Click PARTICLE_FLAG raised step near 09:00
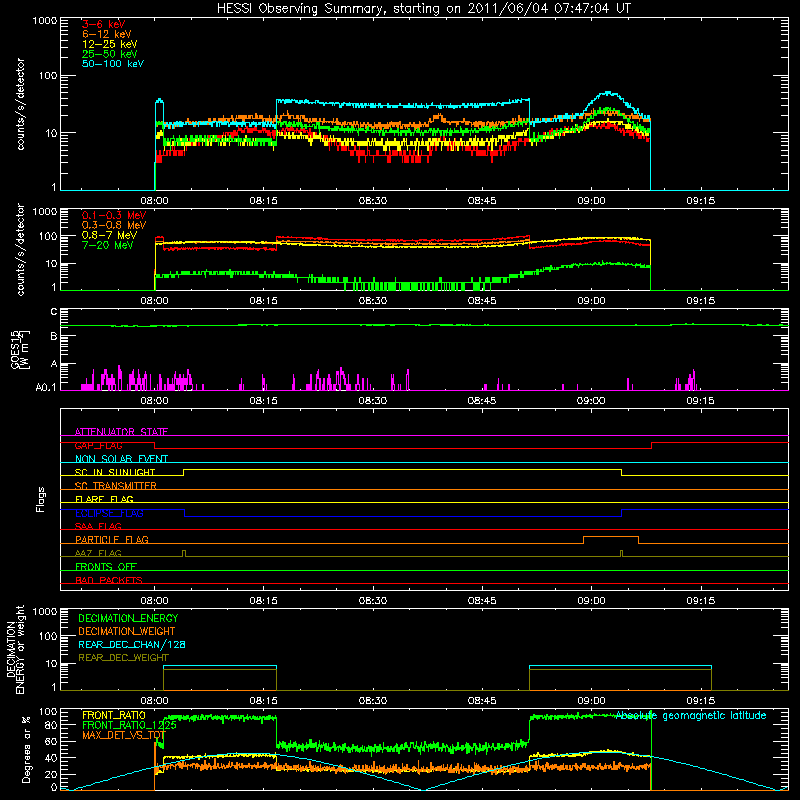 tap(611, 537)
